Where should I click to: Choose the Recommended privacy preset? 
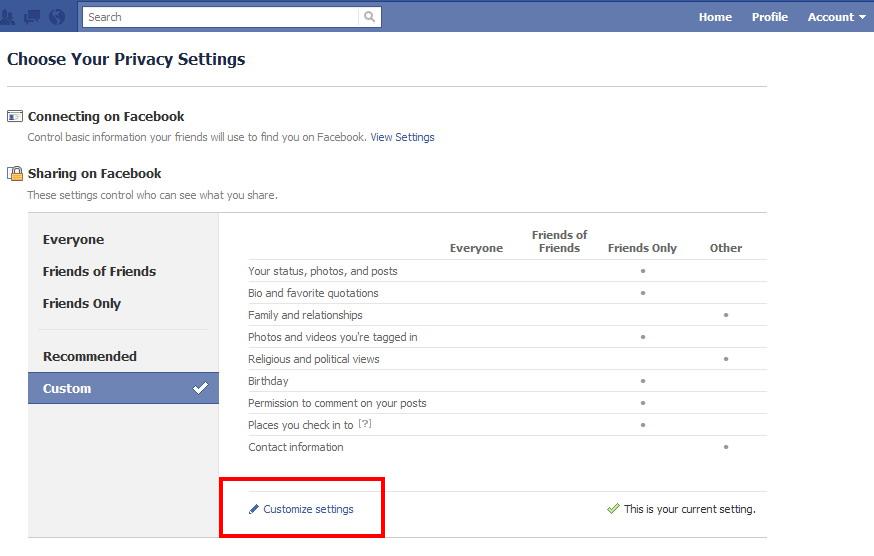(x=89, y=356)
